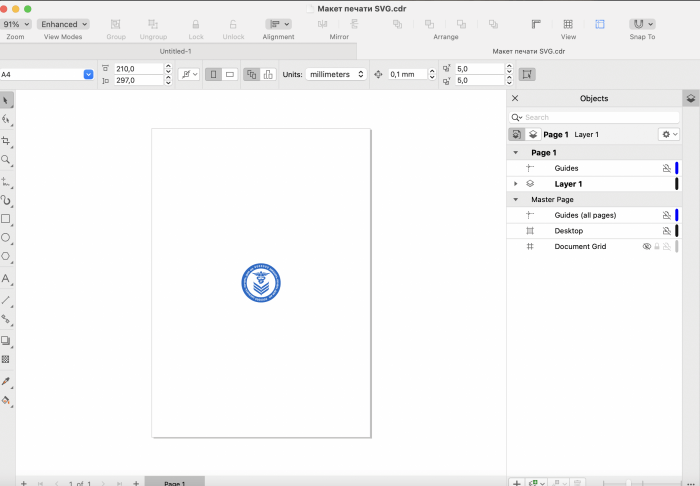Apply page layout to all pages
The height and width of the screenshot is (486, 700).
click(x=252, y=75)
